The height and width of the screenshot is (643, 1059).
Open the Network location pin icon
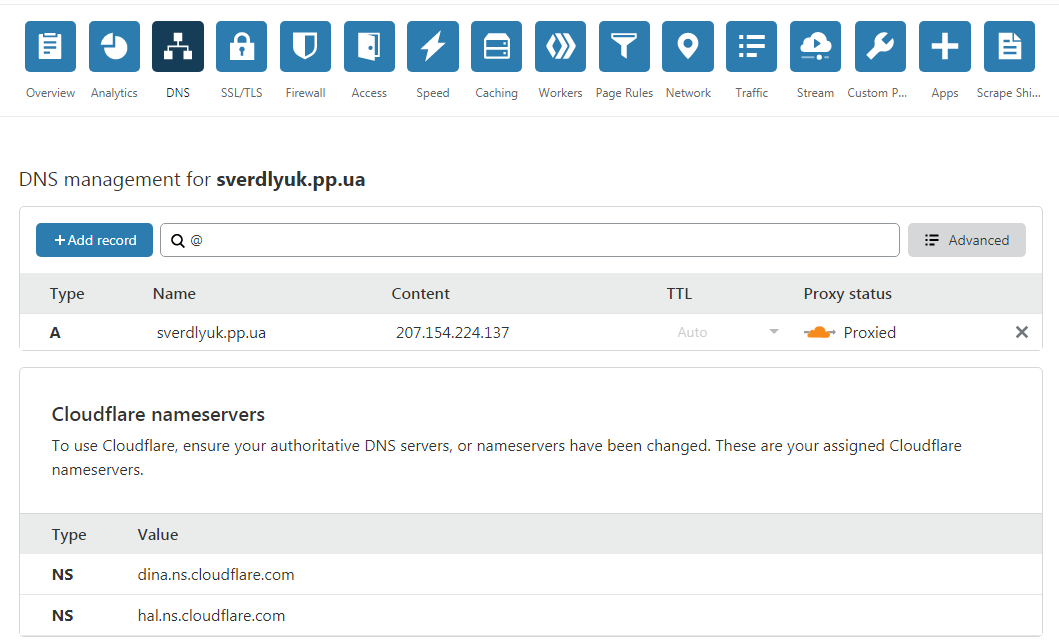click(688, 47)
